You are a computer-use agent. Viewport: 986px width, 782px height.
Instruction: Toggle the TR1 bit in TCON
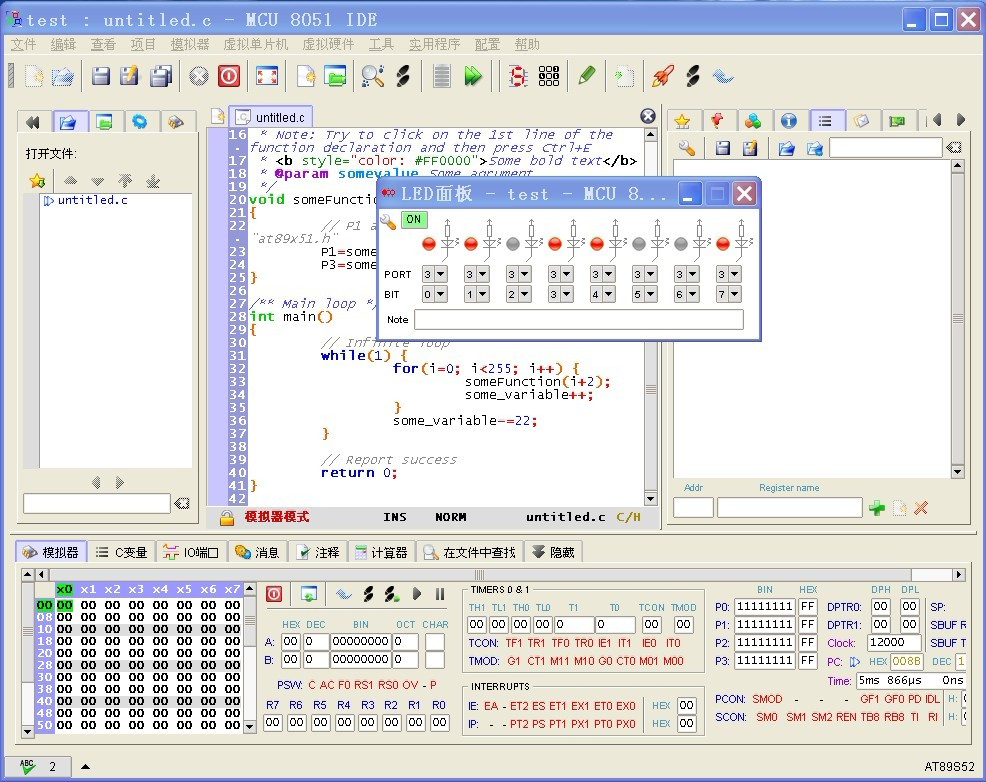[x=536, y=643]
